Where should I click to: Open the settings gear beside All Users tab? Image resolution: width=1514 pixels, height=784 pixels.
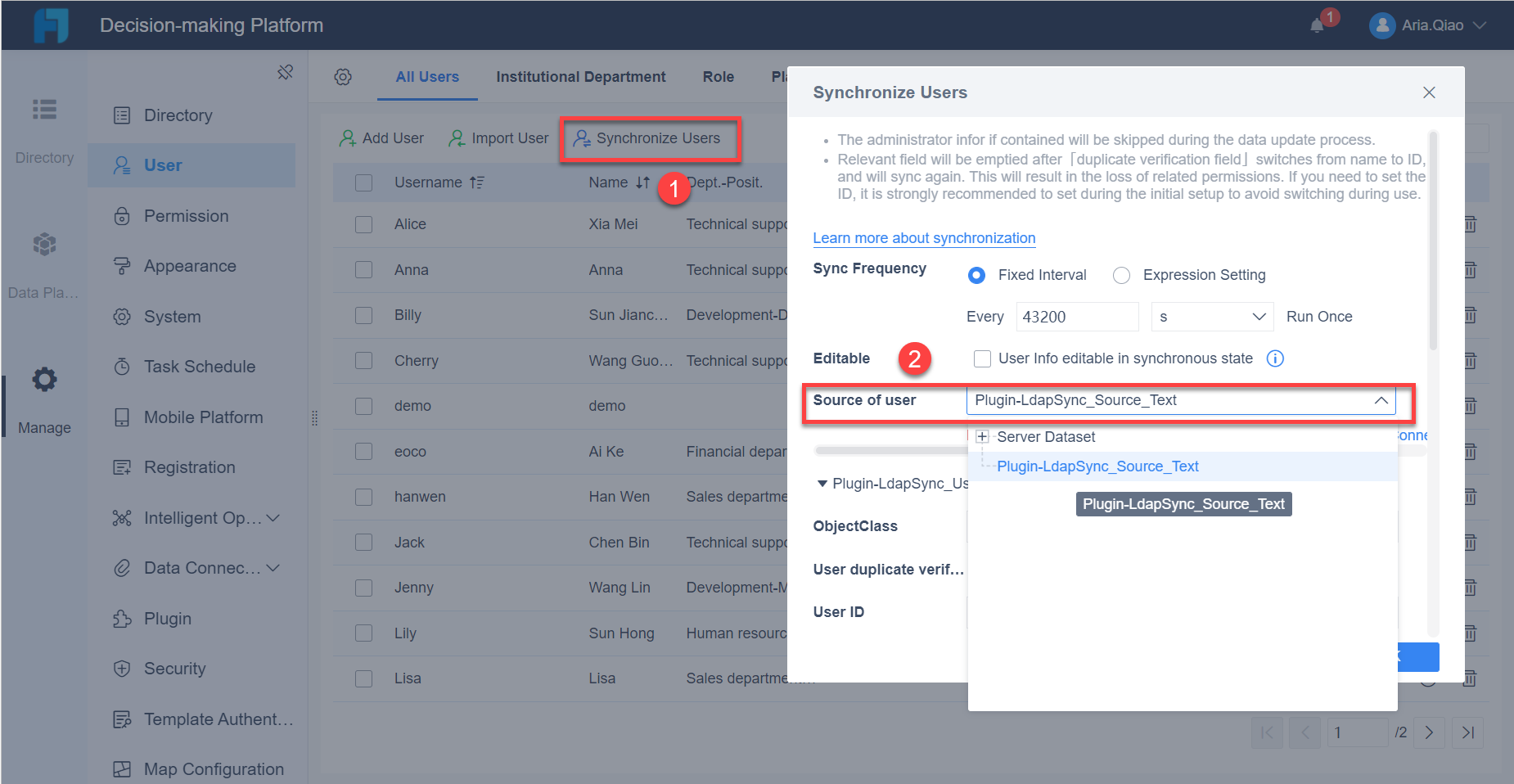tap(343, 77)
